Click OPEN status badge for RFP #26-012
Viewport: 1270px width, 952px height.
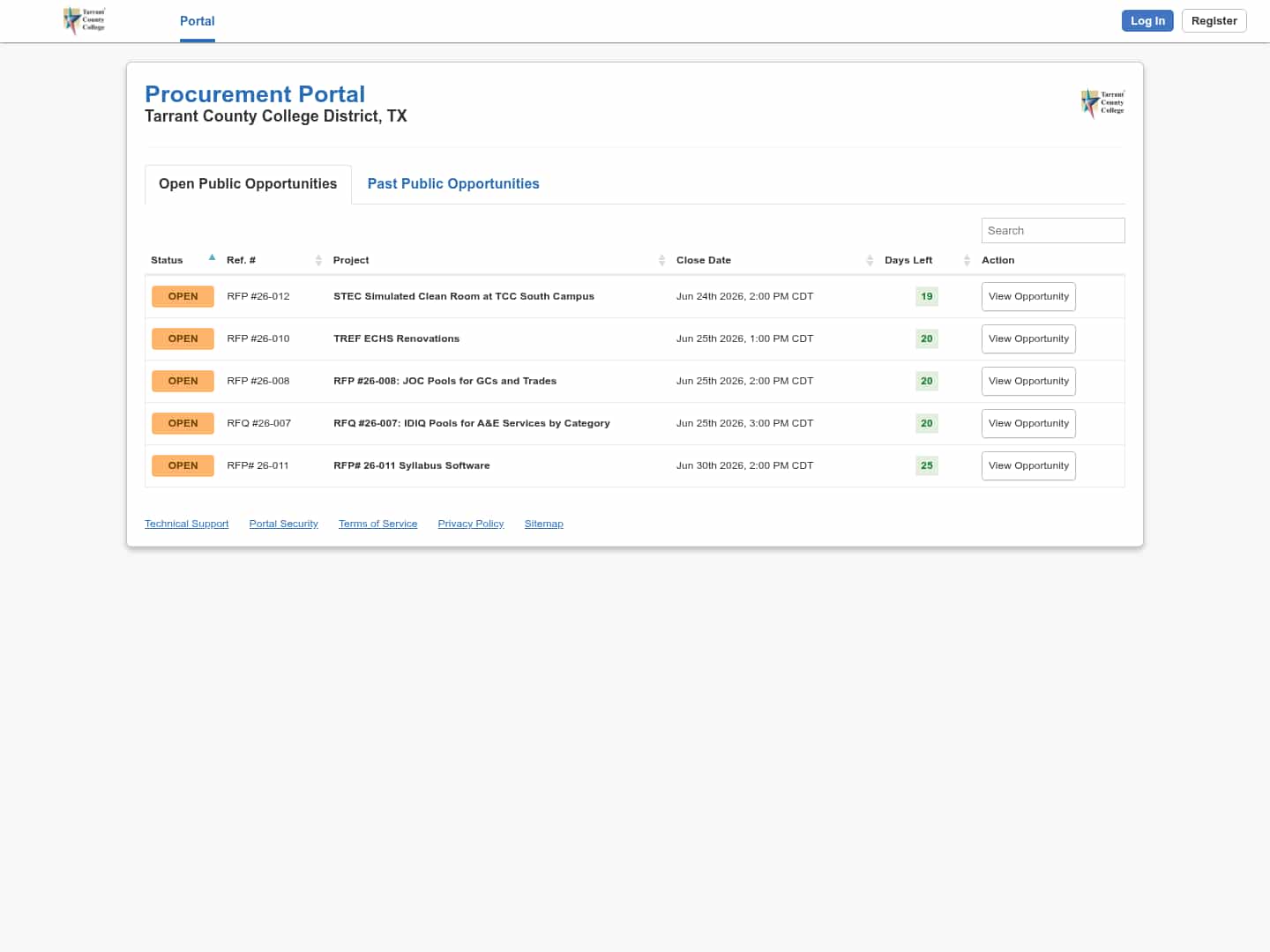(x=183, y=296)
